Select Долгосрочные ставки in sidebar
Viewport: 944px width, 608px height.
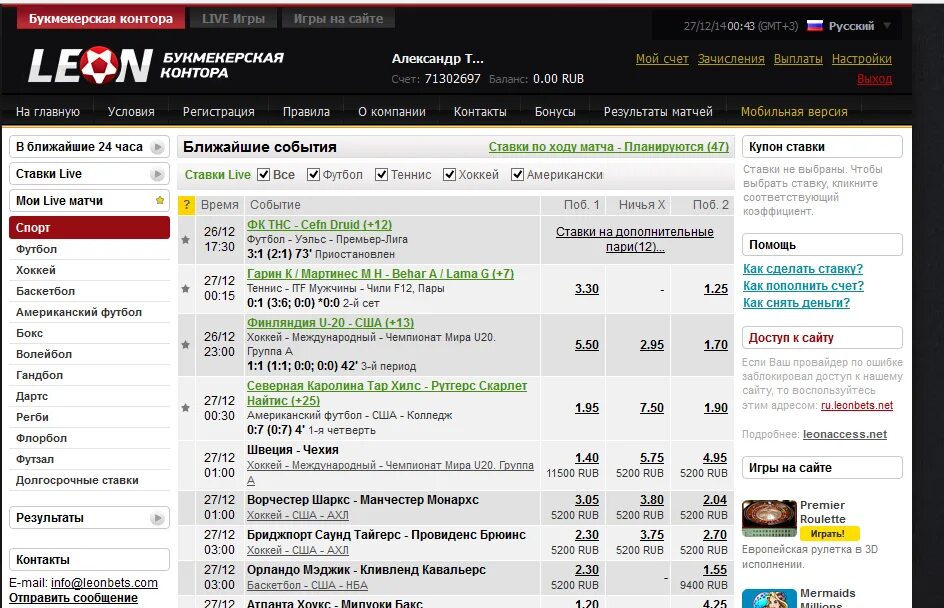tap(89, 480)
